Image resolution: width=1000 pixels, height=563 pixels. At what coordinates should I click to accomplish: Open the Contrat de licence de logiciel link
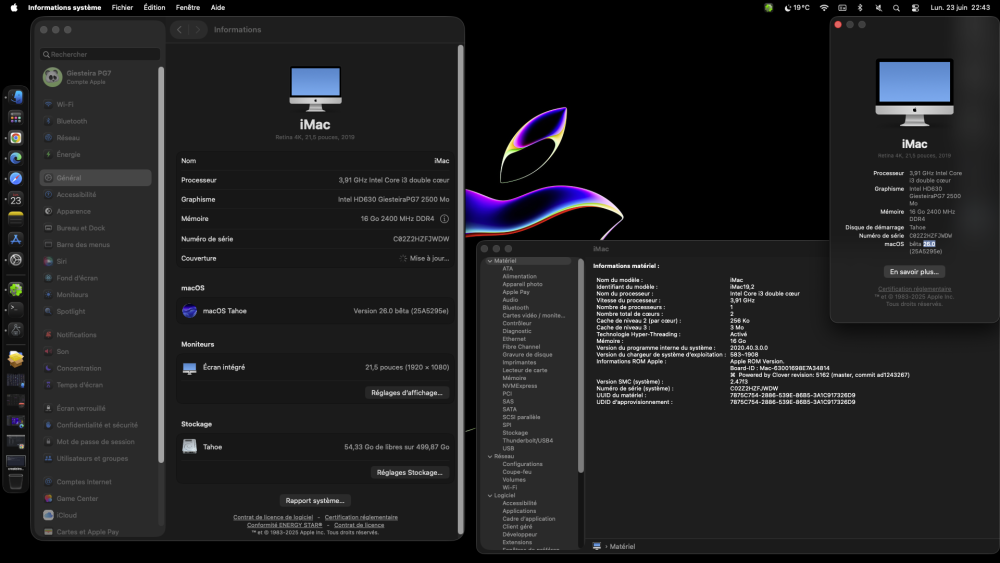[x=273, y=517]
